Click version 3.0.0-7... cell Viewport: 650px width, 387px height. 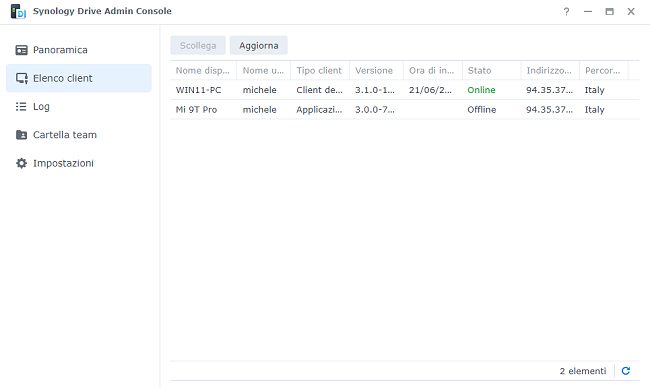[x=375, y=110]
